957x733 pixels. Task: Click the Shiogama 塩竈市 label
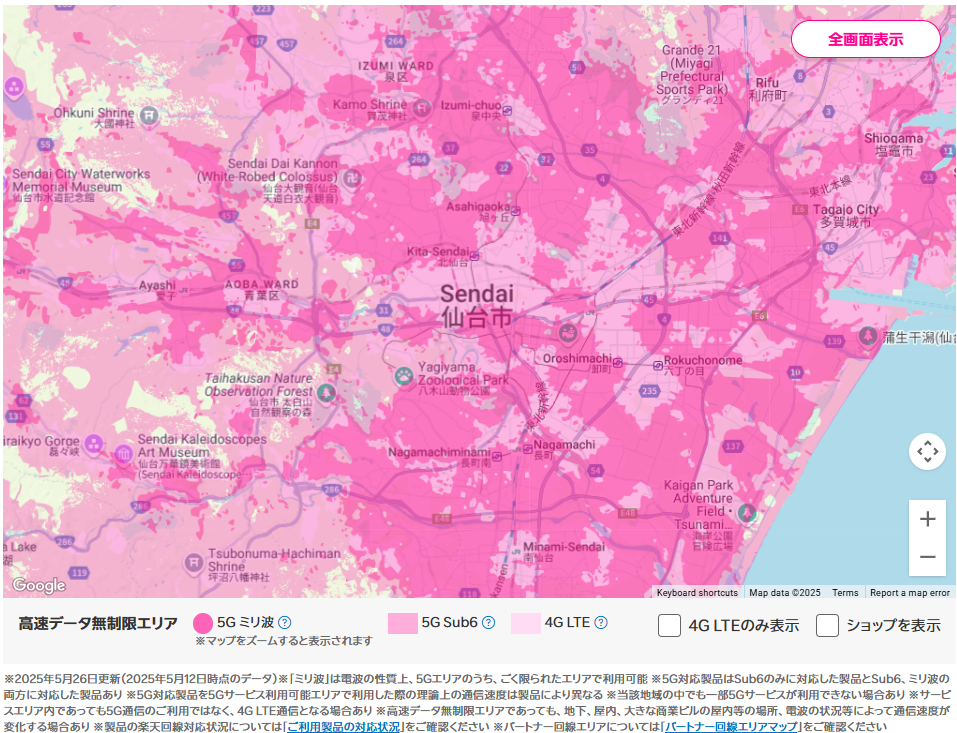pyautogui.click(x=894, y=144)
